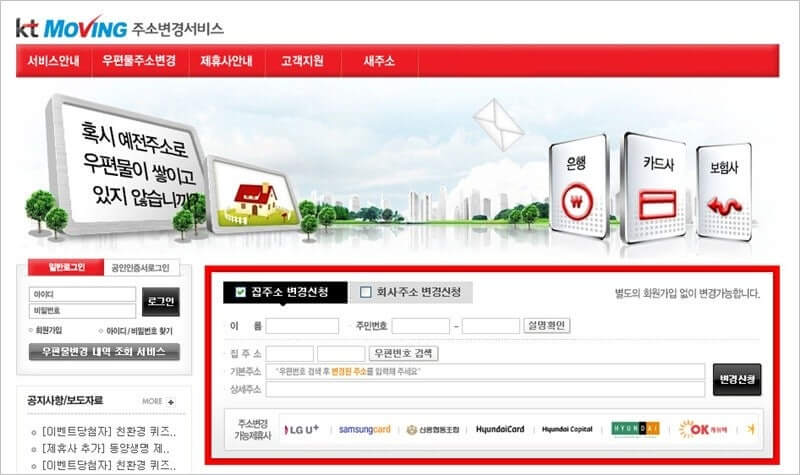This screenshot has height=475, width=800.
Task: Click the 신용협동조합 partner logo
Action: (x=433, y=430)
